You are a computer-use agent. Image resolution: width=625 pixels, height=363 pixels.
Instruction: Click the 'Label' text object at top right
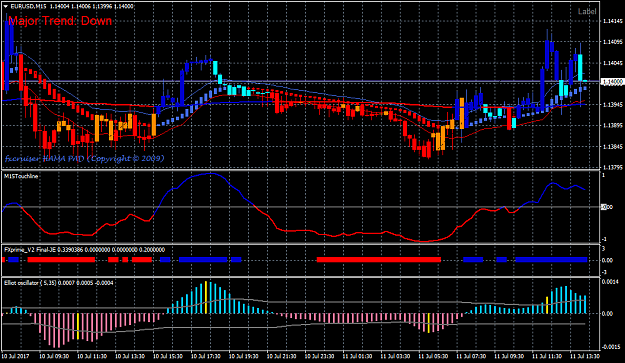click(587, 12)
